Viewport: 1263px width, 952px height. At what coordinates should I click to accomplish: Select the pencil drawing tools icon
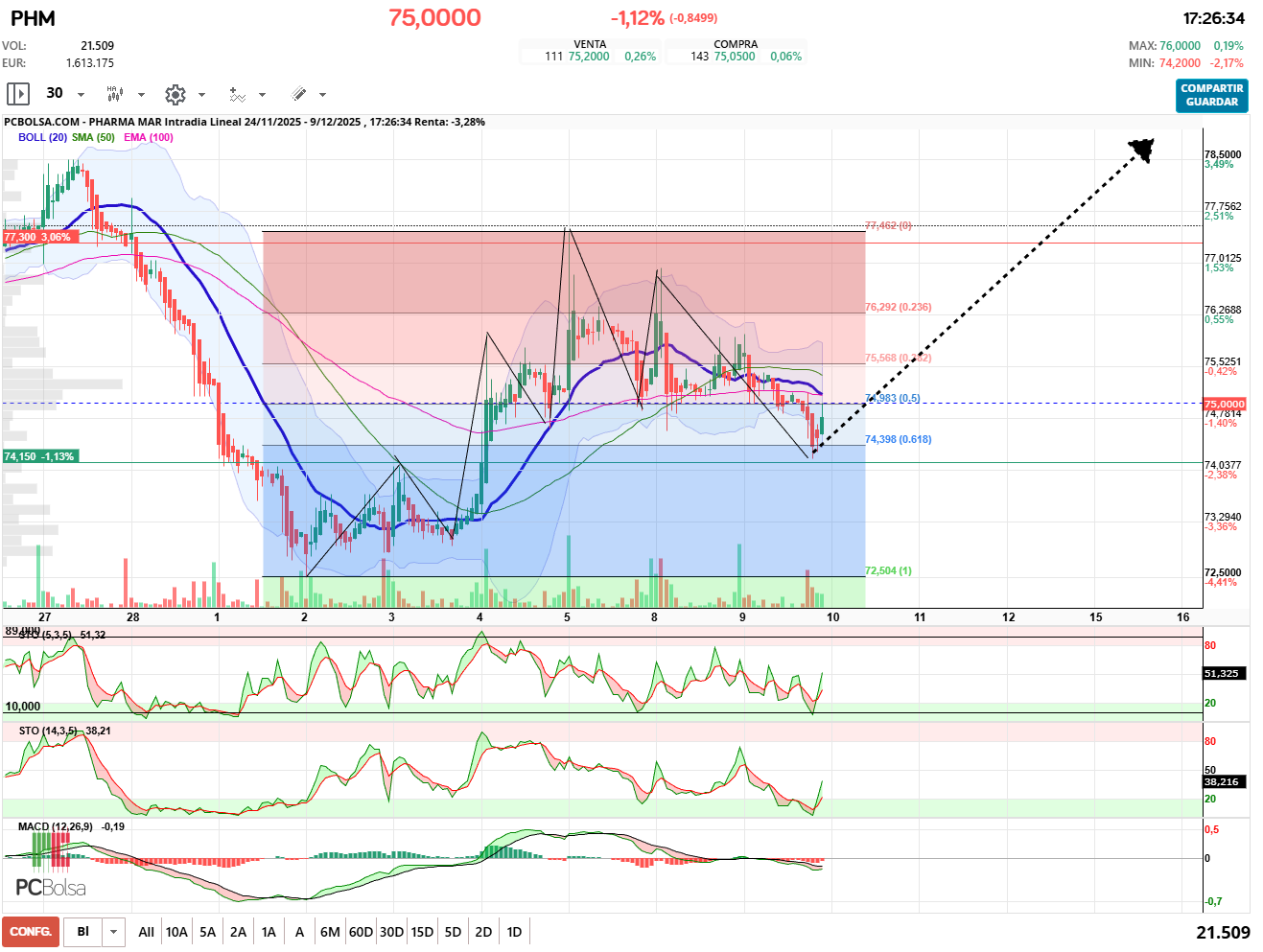[298, 94]
